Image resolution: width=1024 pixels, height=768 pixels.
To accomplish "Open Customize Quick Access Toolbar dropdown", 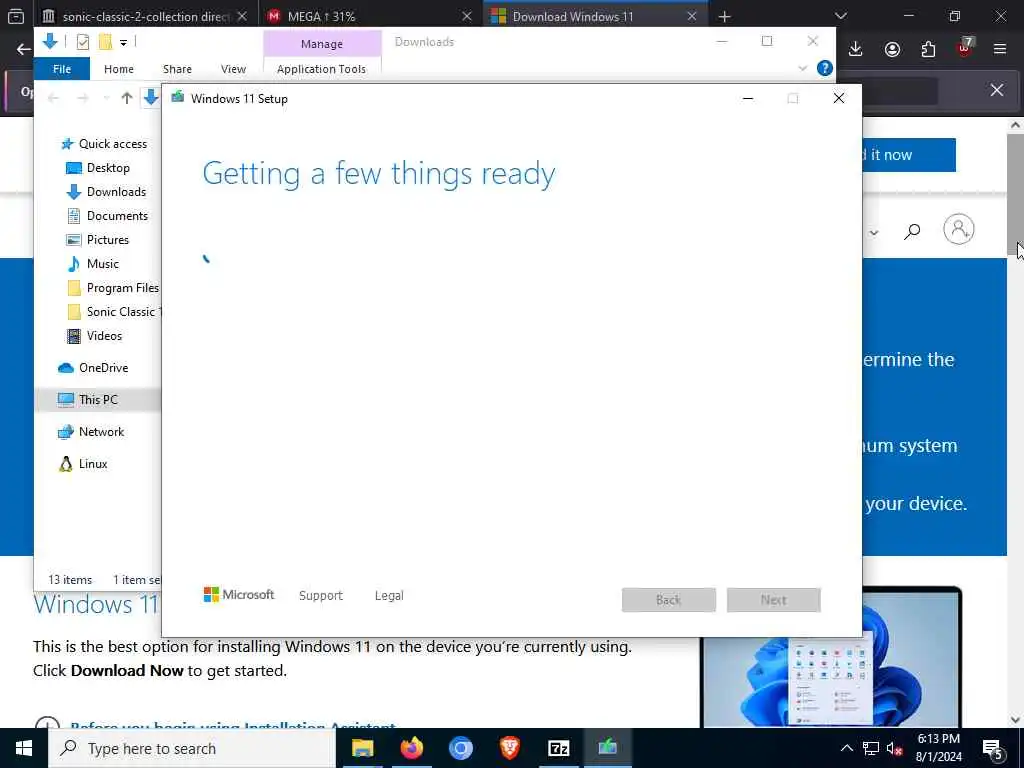I will tap(123, 42).
